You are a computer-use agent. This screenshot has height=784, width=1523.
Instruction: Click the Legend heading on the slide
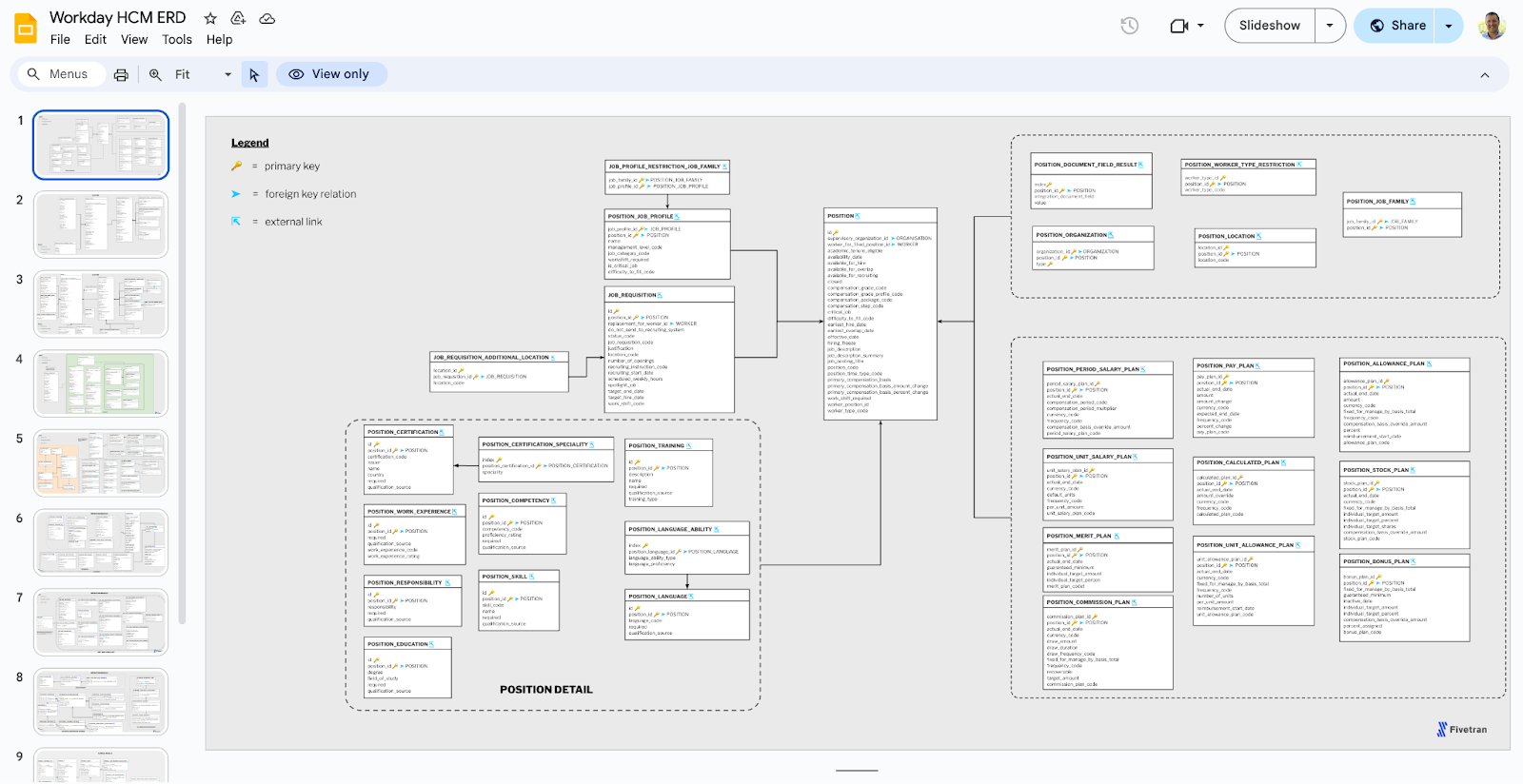pyautogui.click(x=250, y=143)
